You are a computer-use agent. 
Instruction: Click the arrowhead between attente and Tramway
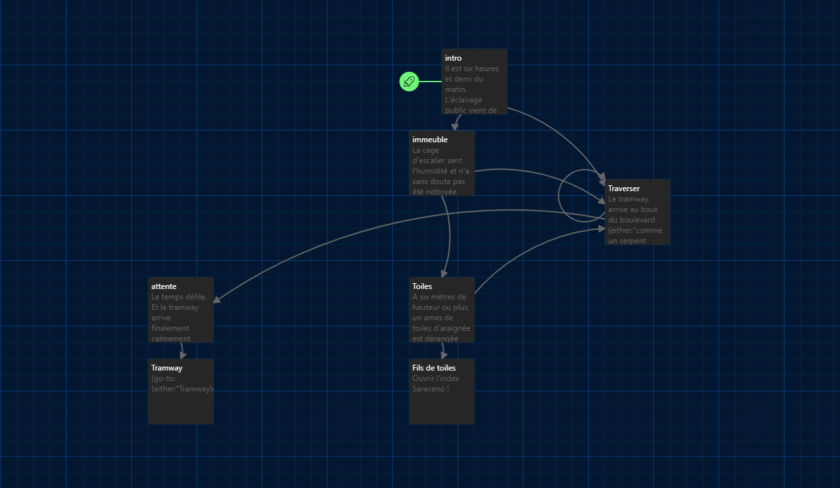[x=182, y=353]
